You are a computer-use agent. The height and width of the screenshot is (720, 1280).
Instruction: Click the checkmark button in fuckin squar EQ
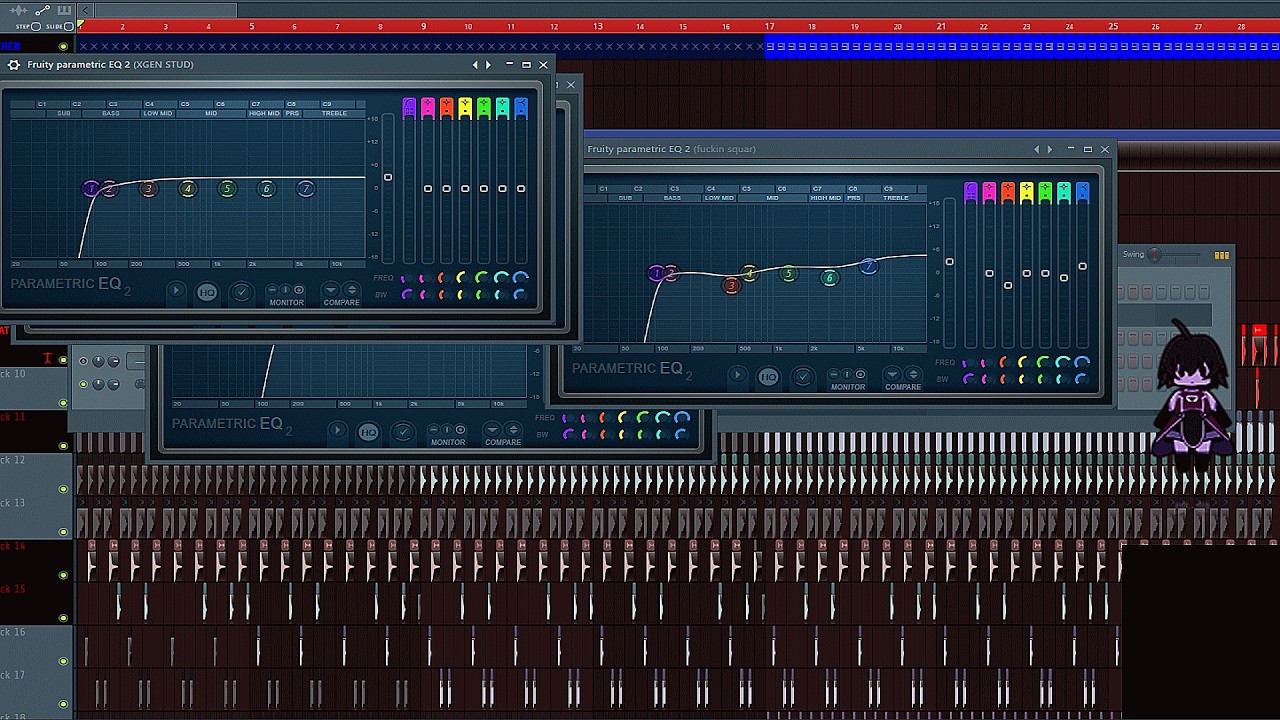(802, 376)
